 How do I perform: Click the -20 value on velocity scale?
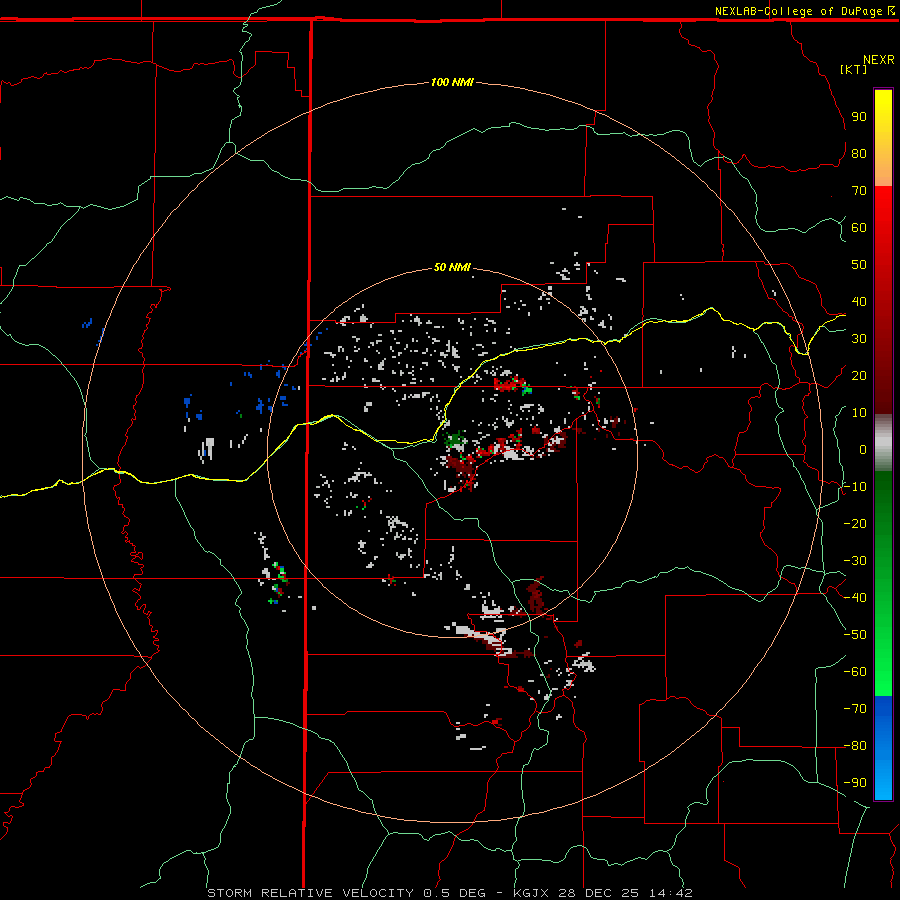coord(855,523)
